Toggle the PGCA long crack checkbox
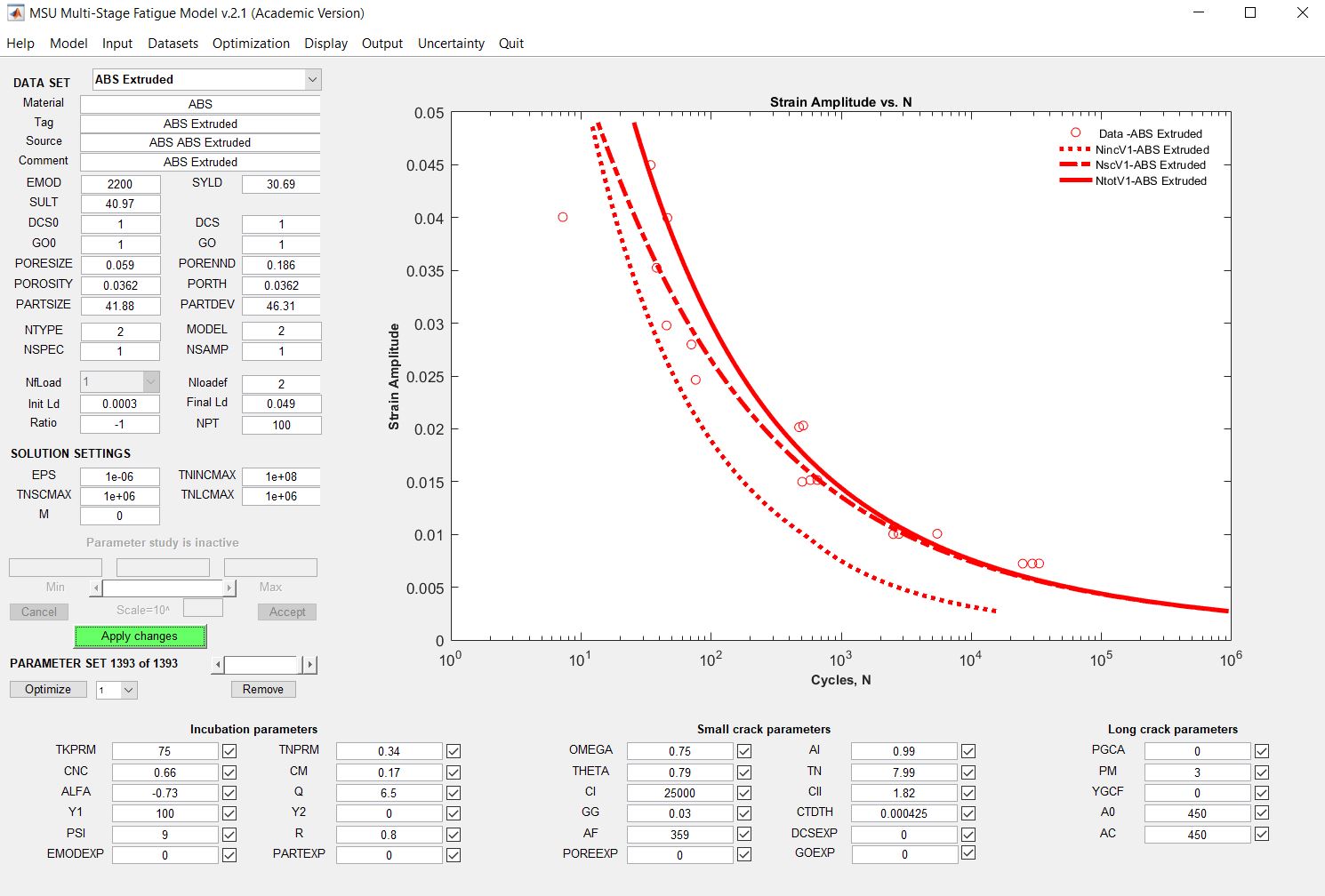1325x896 pixels. click(1262, 751)
